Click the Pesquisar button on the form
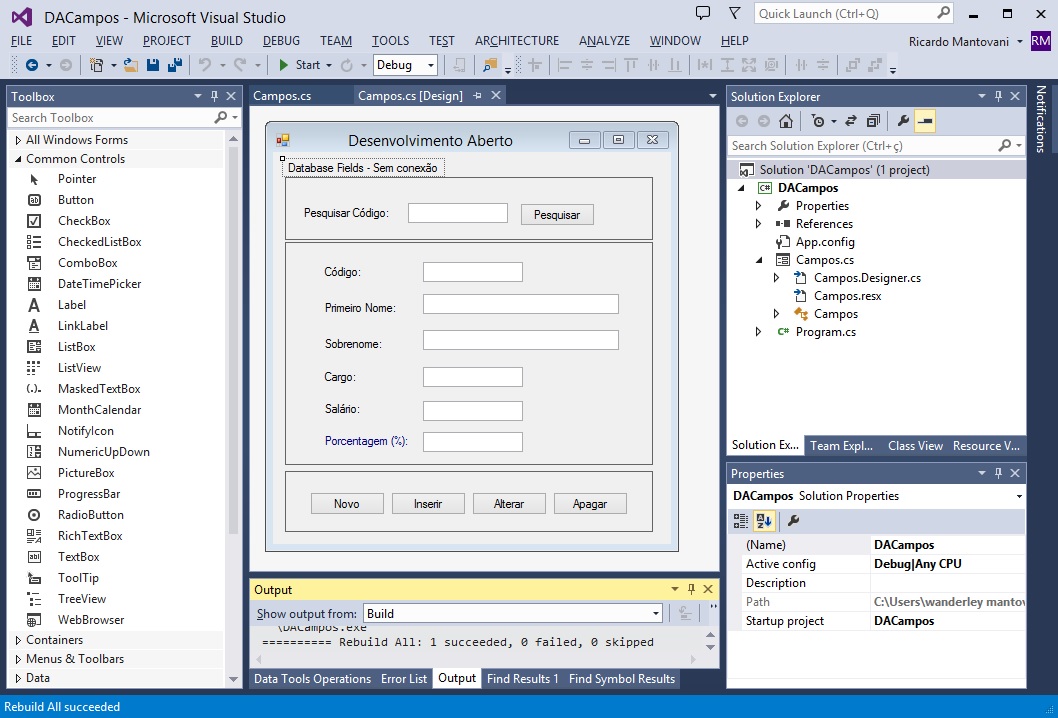1058x718 pixels. point(557,215)
